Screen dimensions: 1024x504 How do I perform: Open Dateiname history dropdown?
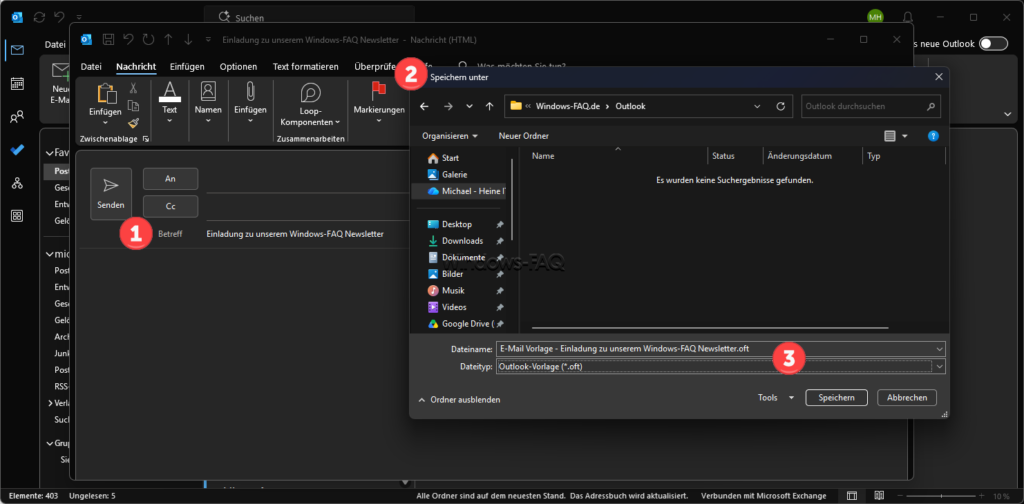[939, 349]
